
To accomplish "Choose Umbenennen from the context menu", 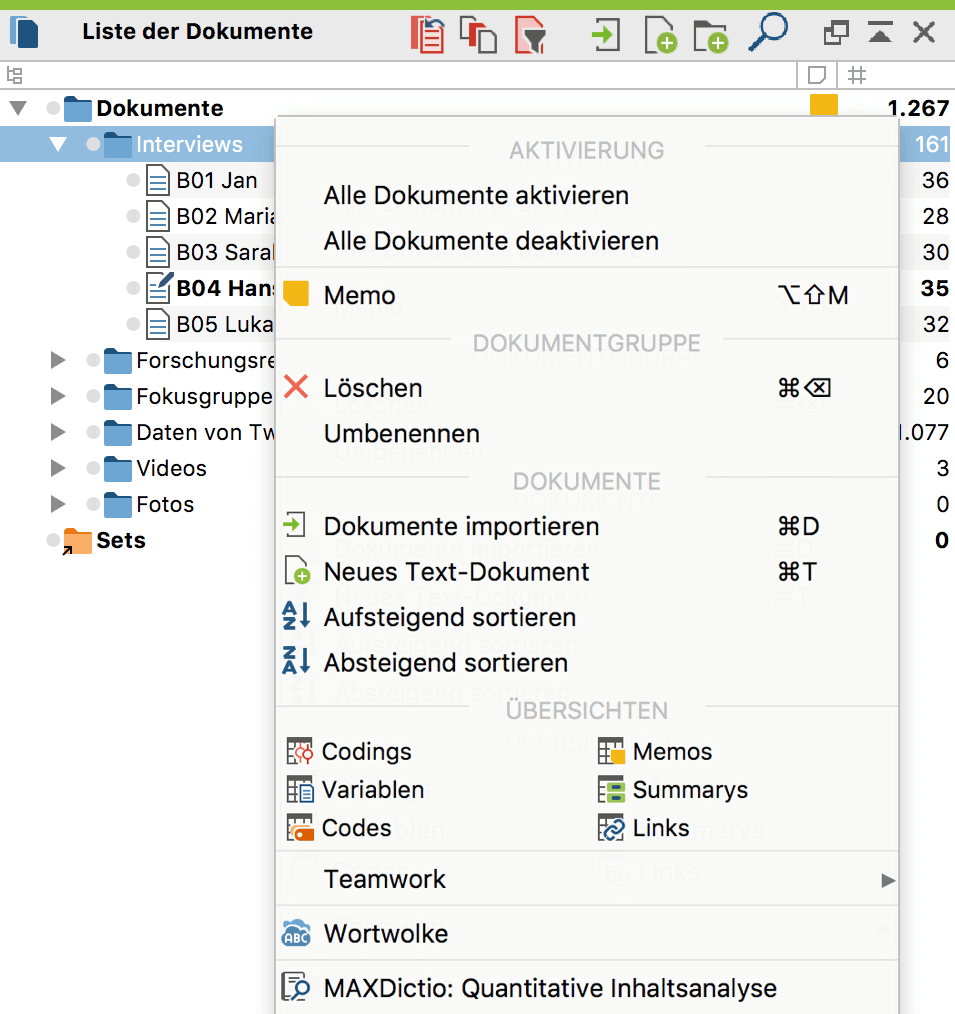I will point(401,434).
